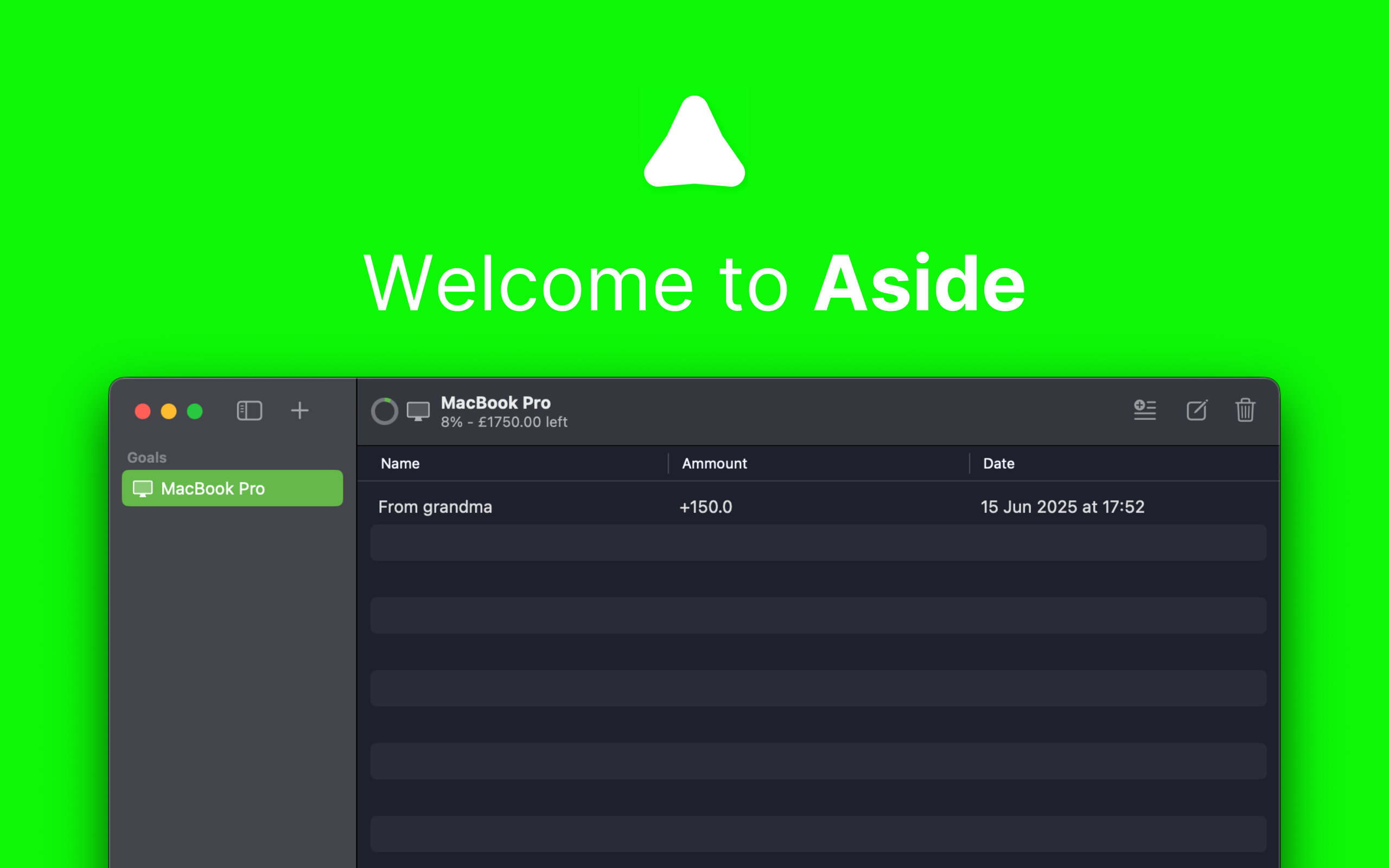Viewport: 1389px width, 868px height.
Task: Click the monitor icon in sidebar item
Action: tap(143, 489)
